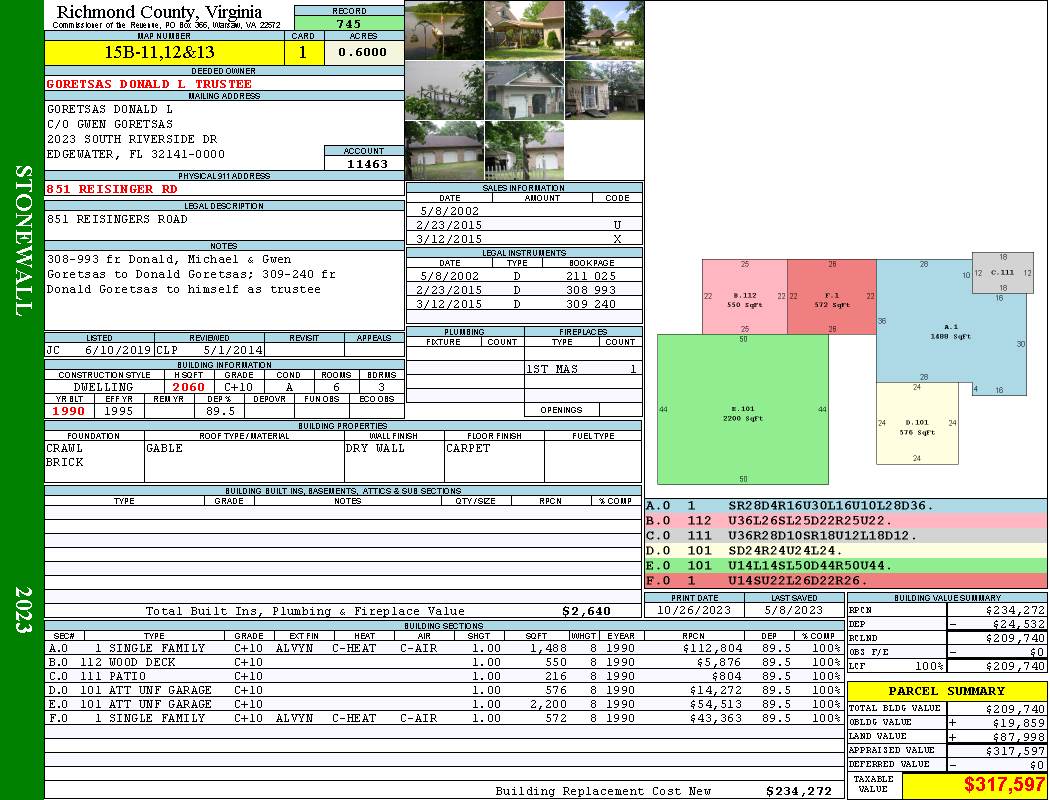Open the foggy pier photo
Viewport: 1050px width, 800px height.
(445, 90)
